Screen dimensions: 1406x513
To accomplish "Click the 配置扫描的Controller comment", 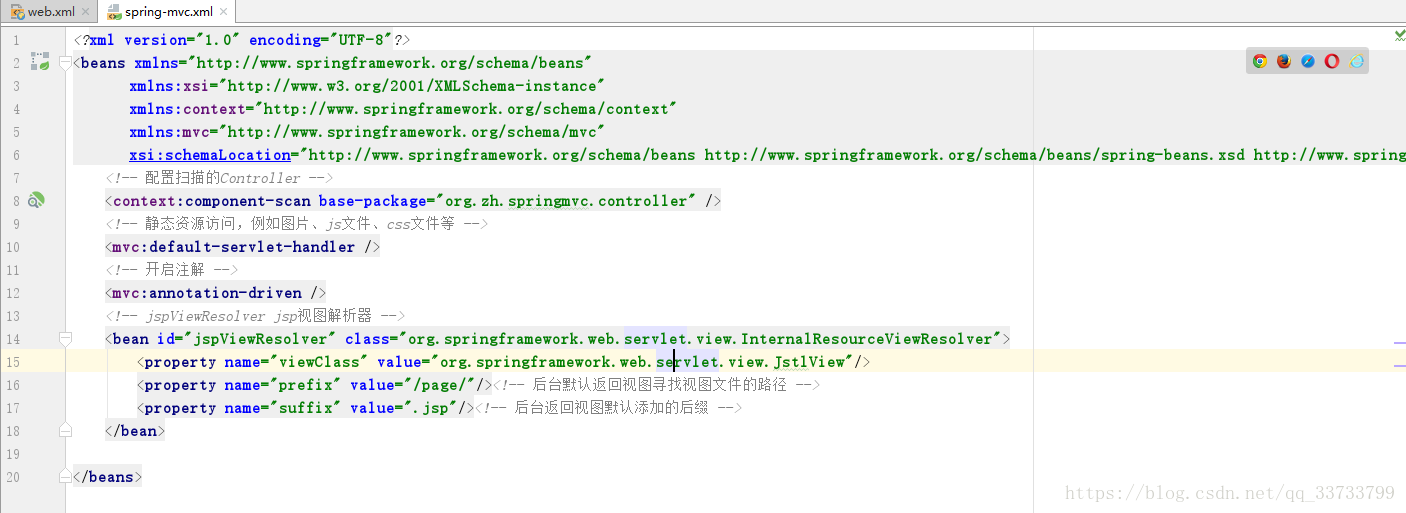I will (219, 178).
